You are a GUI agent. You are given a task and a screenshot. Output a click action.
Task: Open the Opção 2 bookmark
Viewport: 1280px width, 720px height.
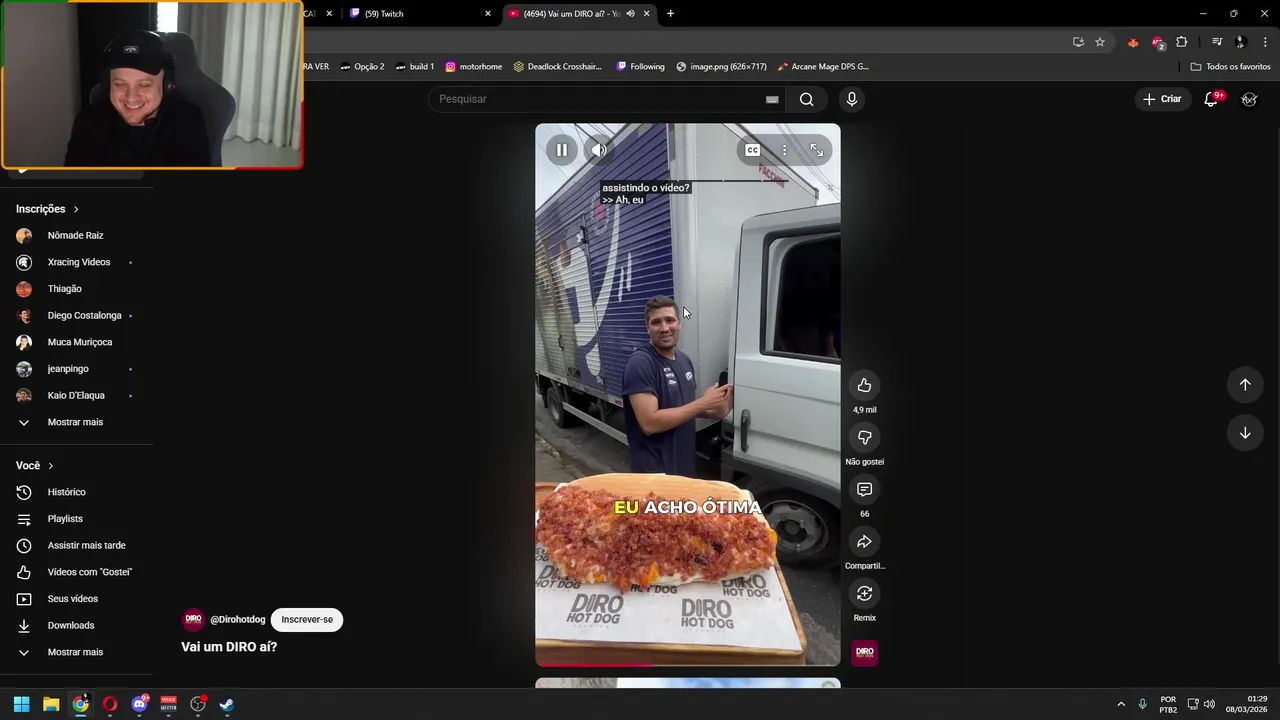click(362, 67)
